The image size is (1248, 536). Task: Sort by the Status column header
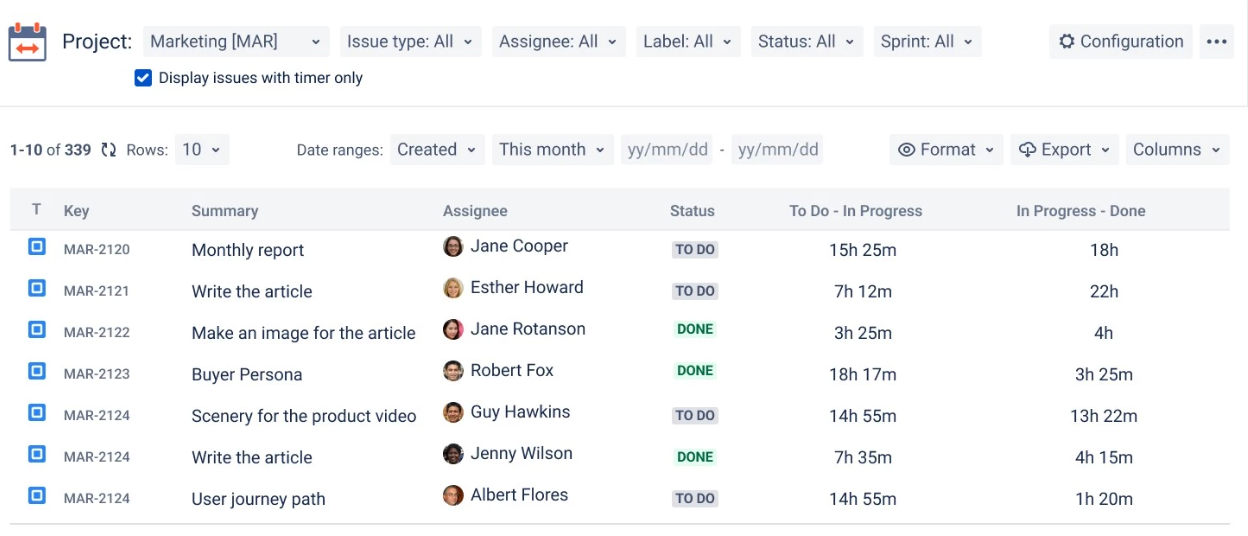click(x=692, y=211)
